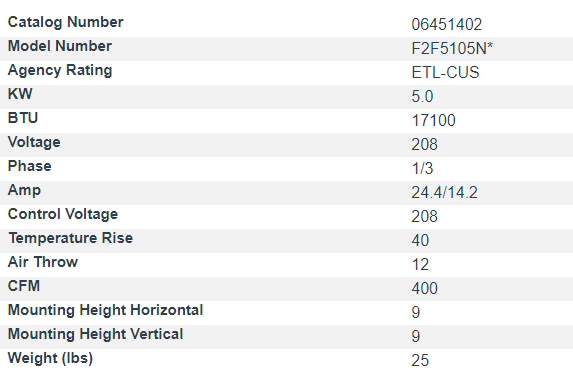Select the BTU value 17100
This screenshot has height=368, width=573.
[x=433, y=121]
